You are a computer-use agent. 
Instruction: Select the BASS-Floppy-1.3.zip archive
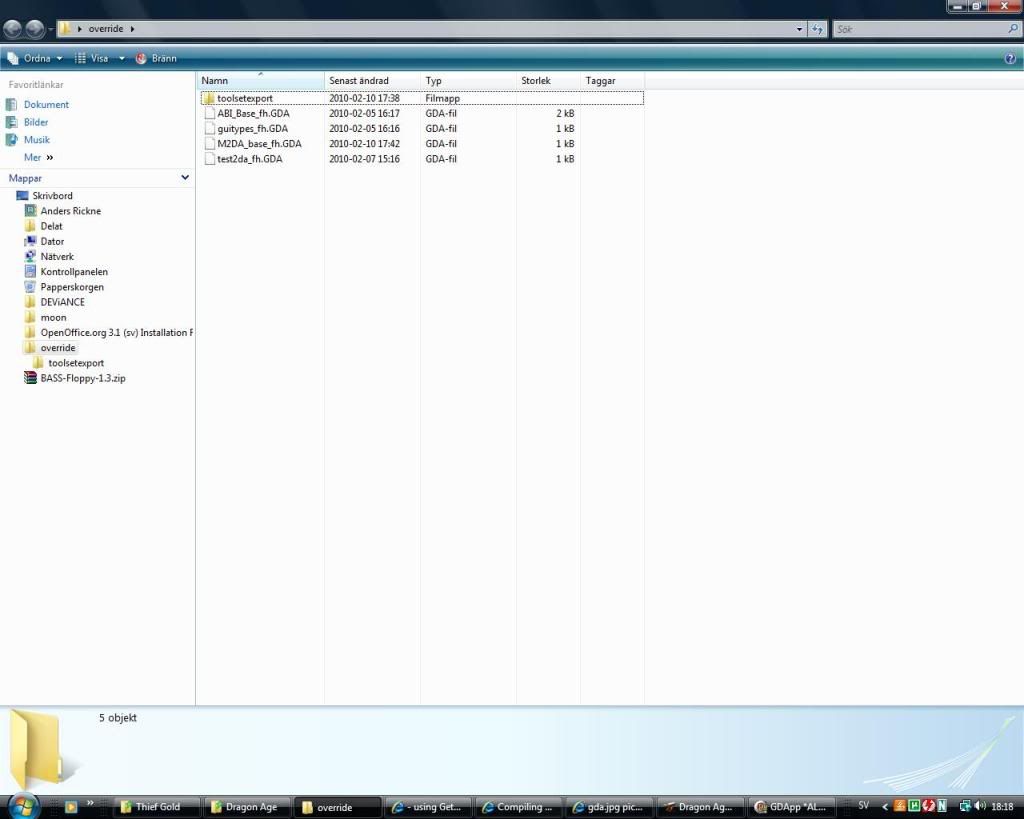tap(82, 378)
